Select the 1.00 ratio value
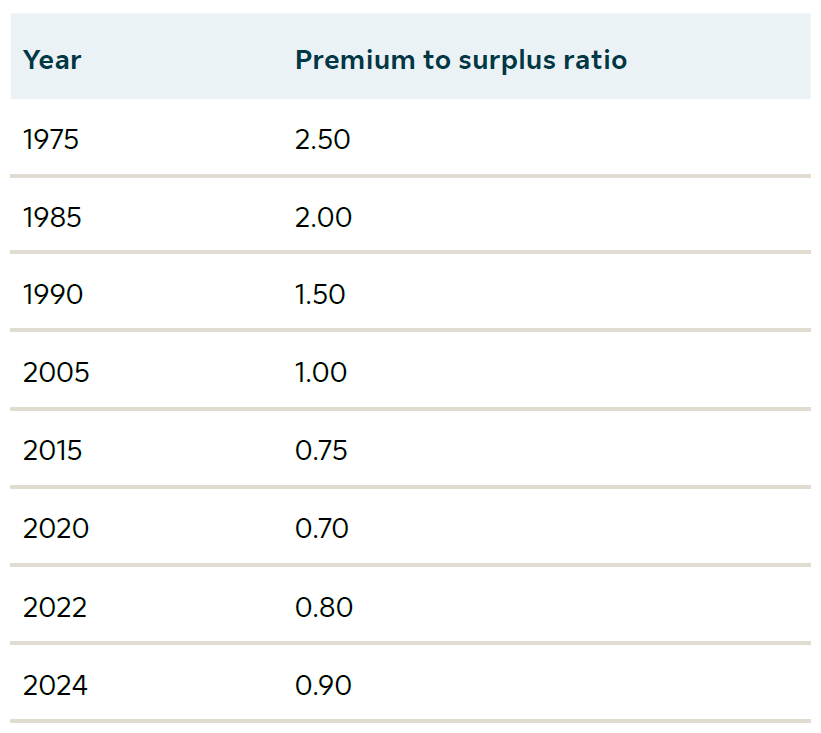Screen dimensions: 821x733 (322, 373)
